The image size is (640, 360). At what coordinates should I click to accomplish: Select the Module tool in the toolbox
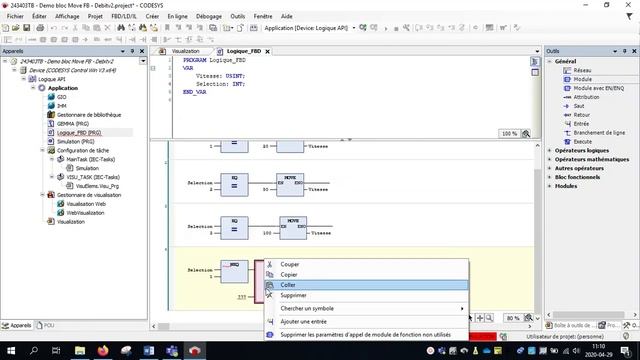(582, 79)
